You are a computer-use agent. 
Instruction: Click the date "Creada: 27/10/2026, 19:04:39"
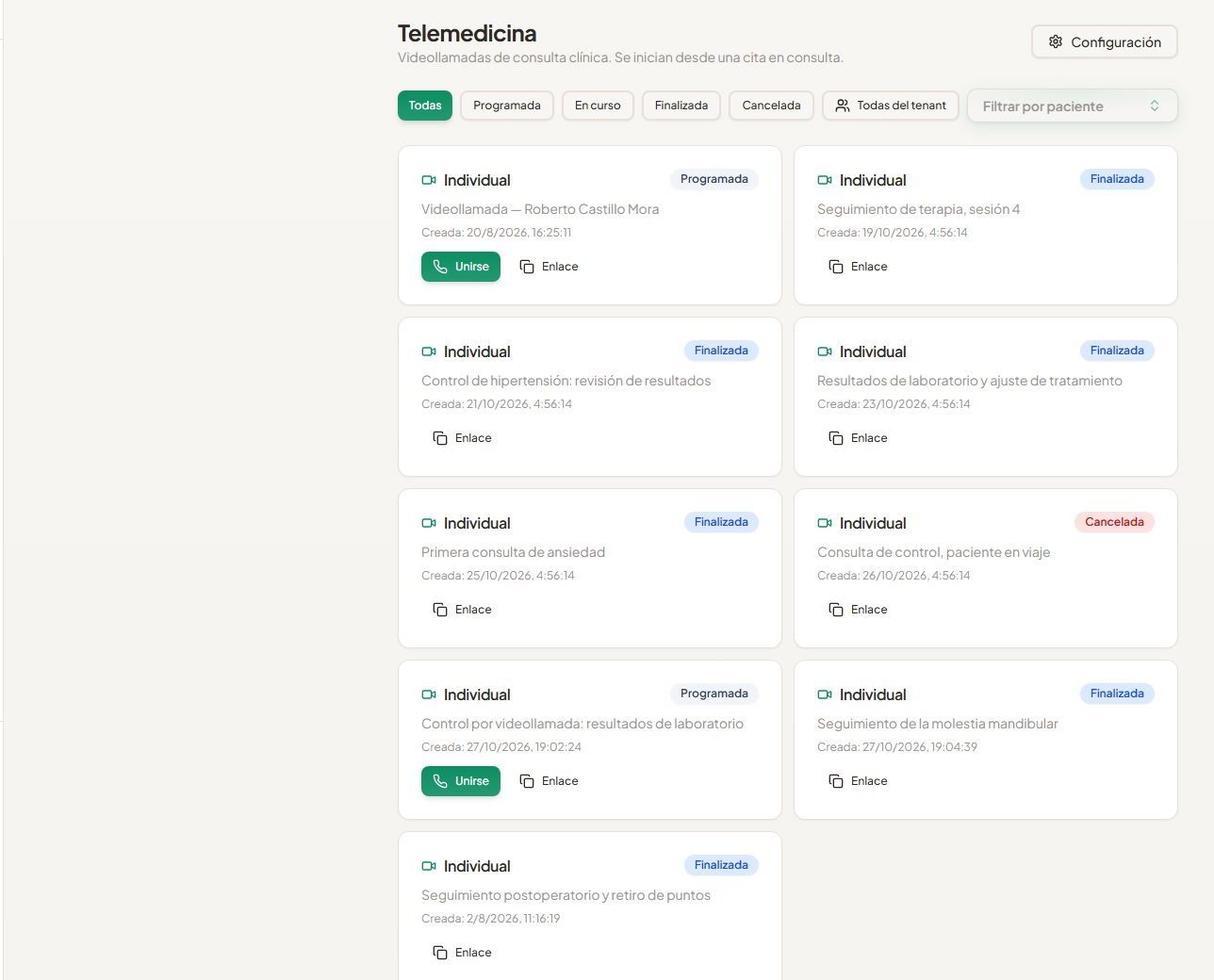896,747
